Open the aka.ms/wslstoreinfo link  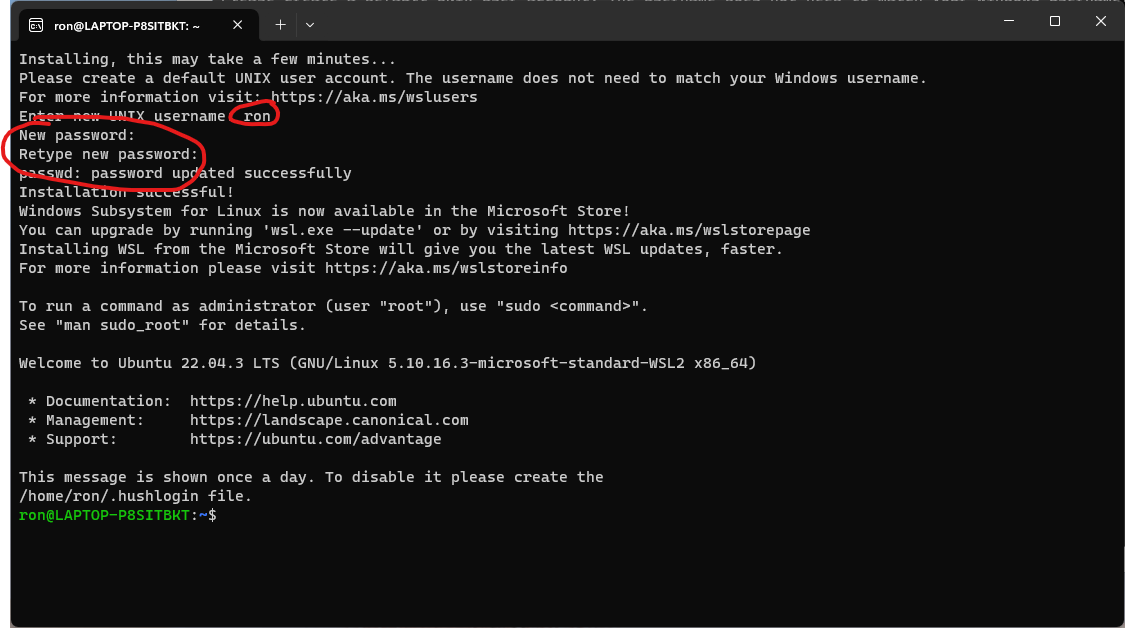446,268
